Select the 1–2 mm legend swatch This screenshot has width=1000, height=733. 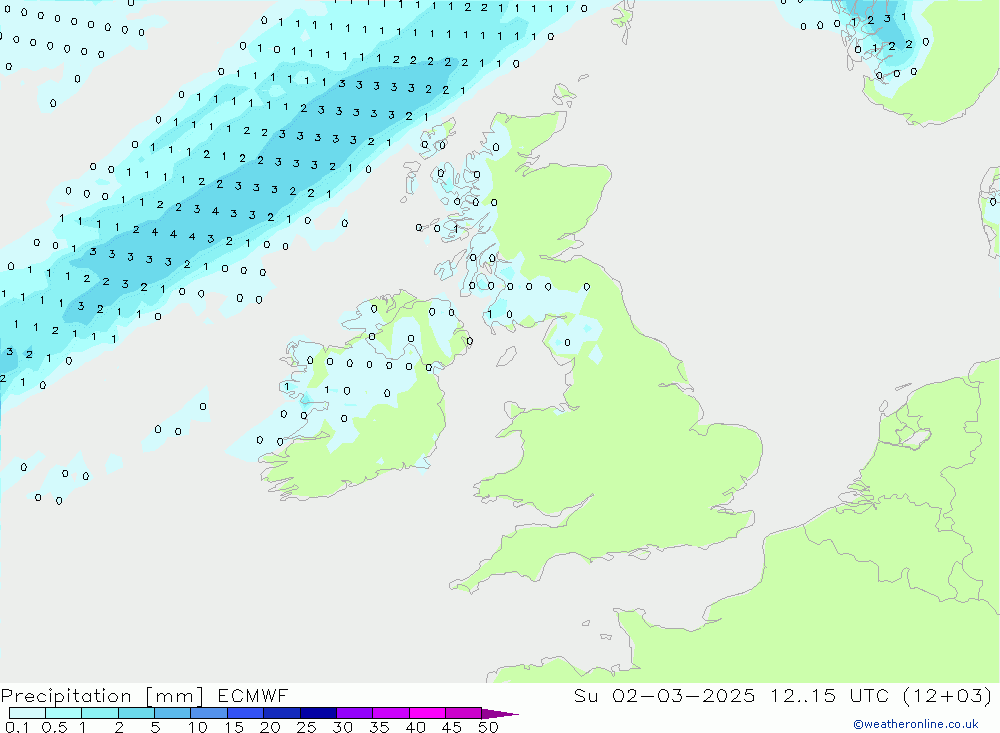[100, 713]
